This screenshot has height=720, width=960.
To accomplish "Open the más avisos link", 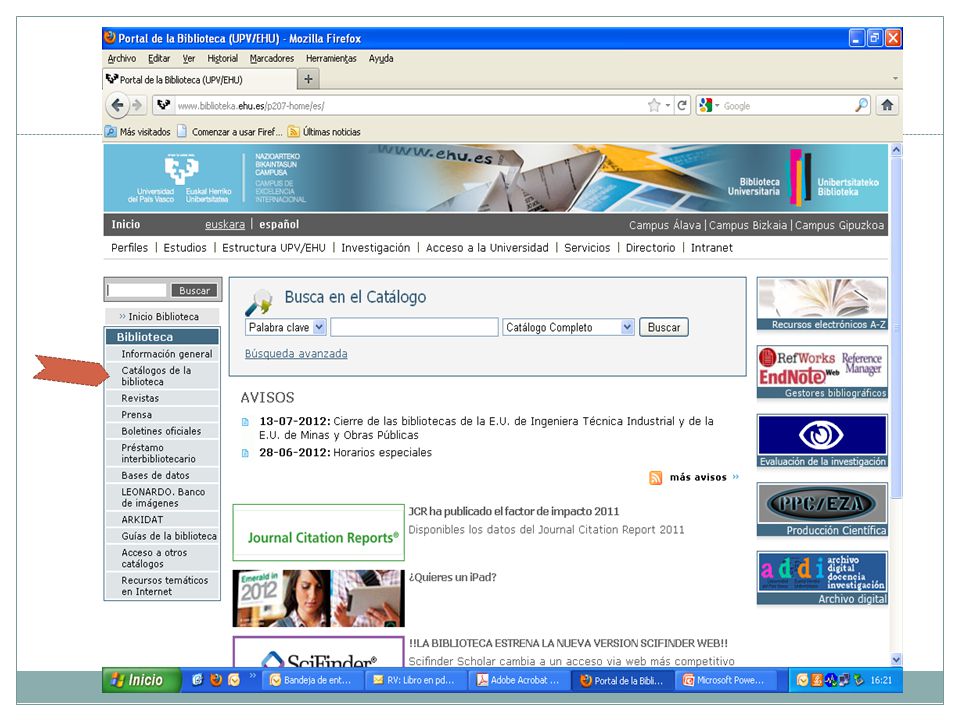I will click(698, 477).
